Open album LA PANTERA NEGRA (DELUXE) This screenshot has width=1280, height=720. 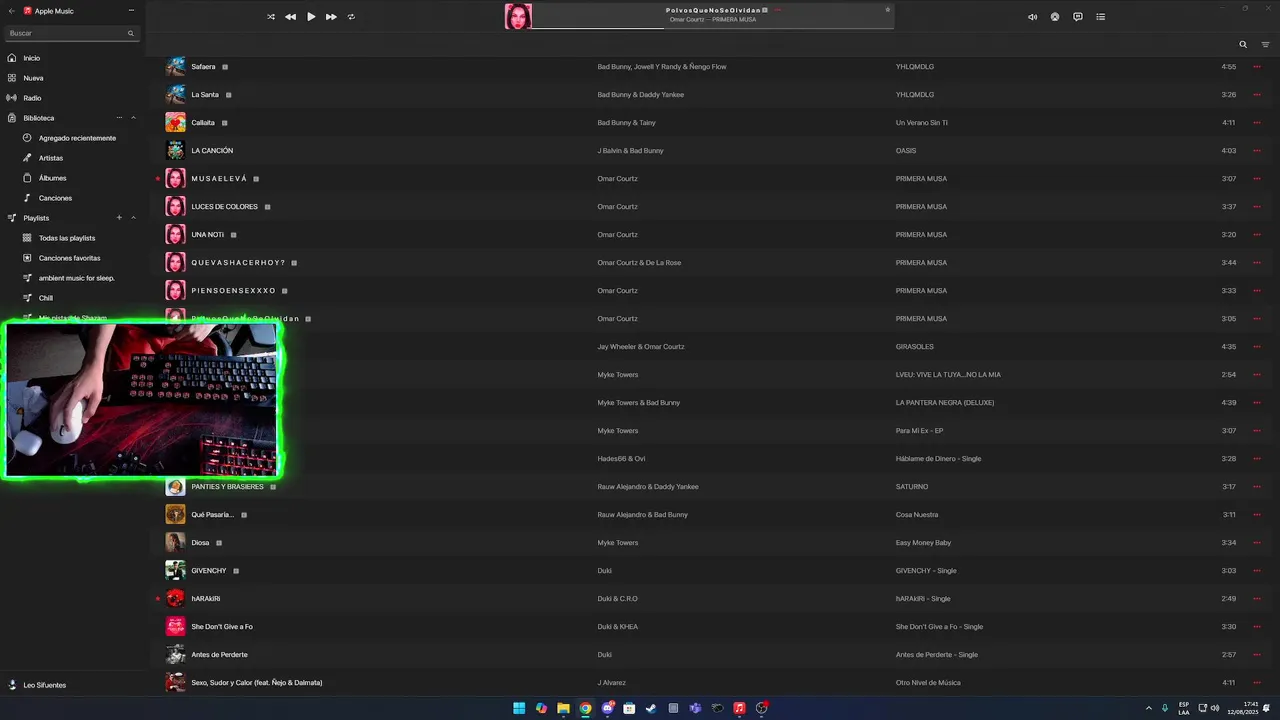coord(945,403)
